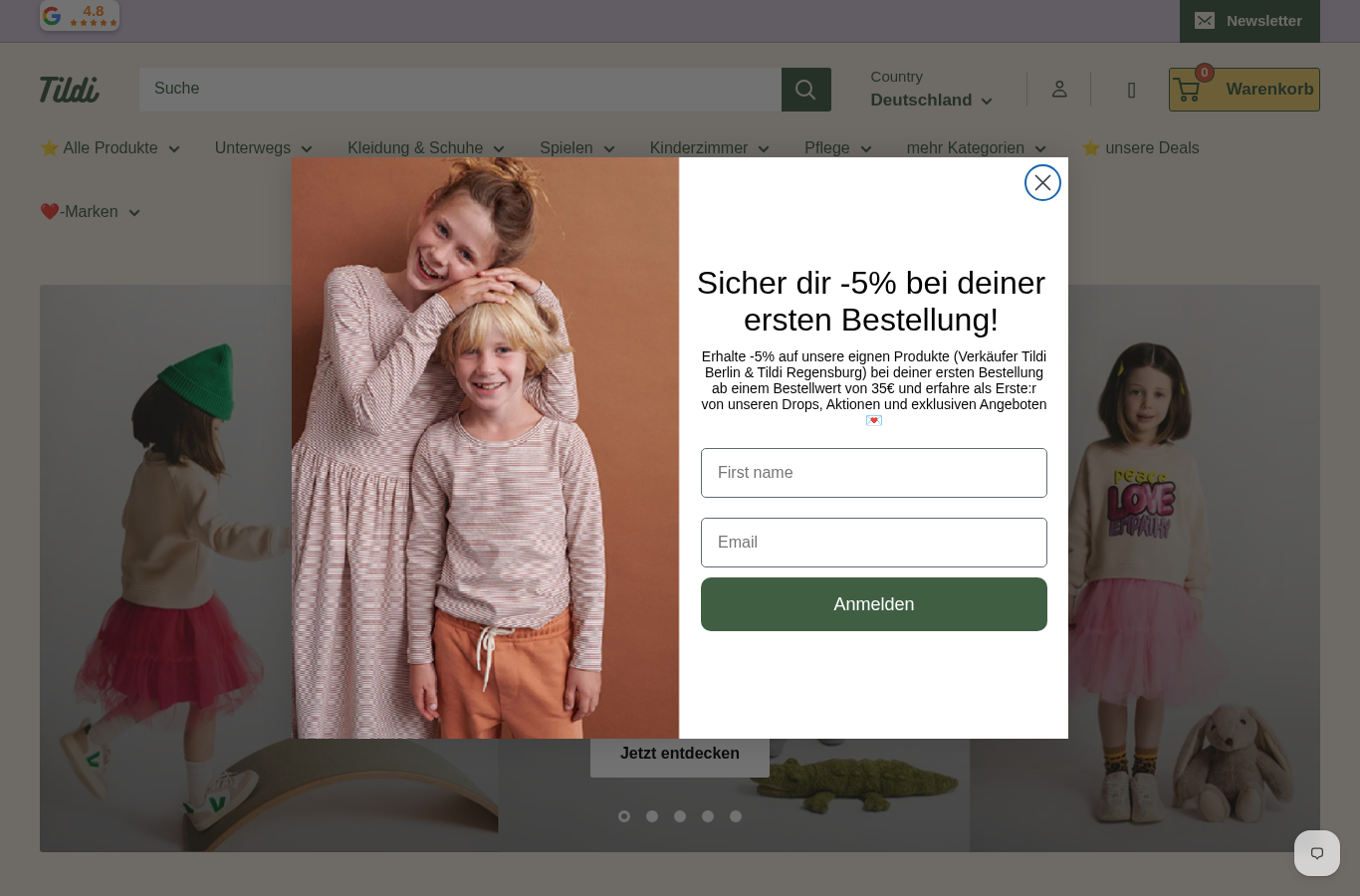Open the Warenkorb cart button
This screenshot has height=896, width=1360.
click(x=1245, y=90)
